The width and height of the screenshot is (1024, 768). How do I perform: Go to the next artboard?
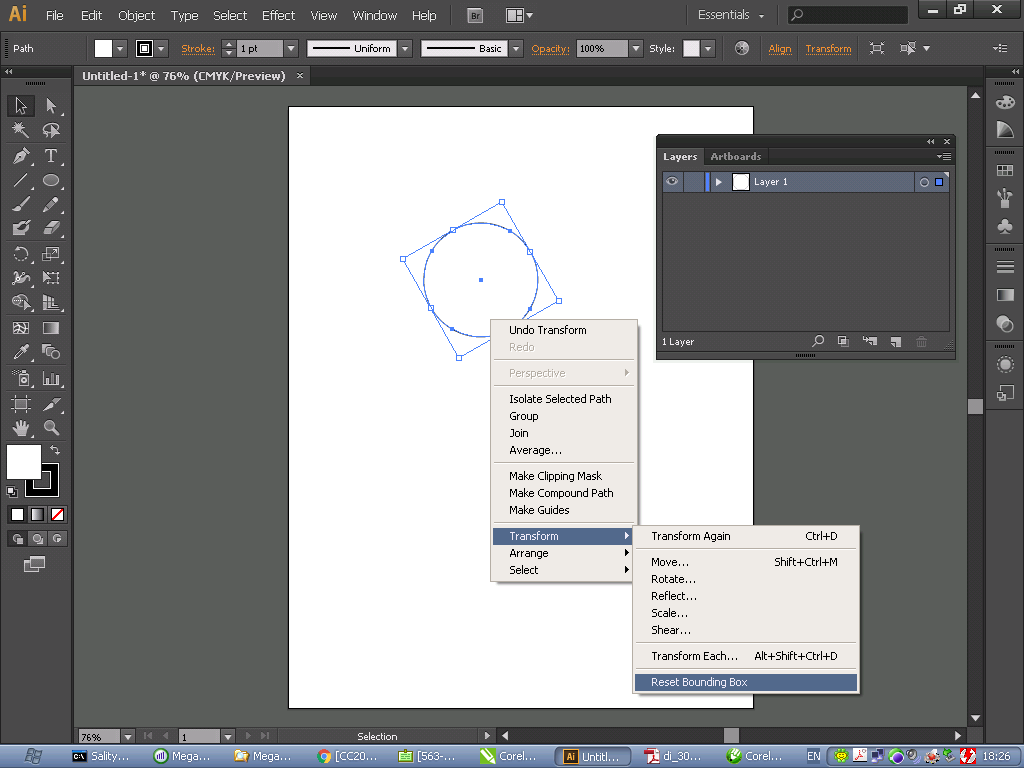tap(248, 736)
